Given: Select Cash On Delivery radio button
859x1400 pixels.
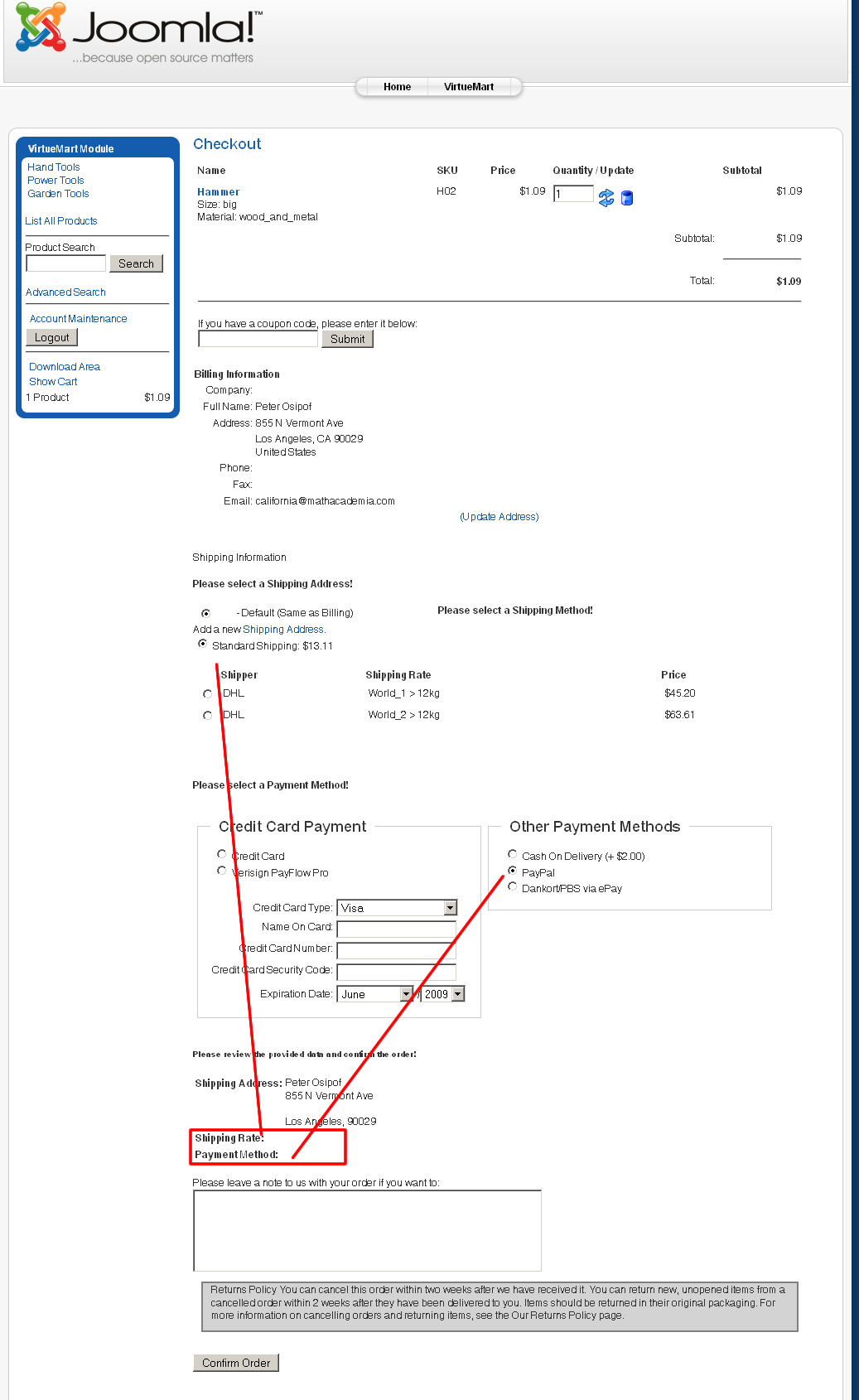Looking at the screenshot, I should coord(513,854).
